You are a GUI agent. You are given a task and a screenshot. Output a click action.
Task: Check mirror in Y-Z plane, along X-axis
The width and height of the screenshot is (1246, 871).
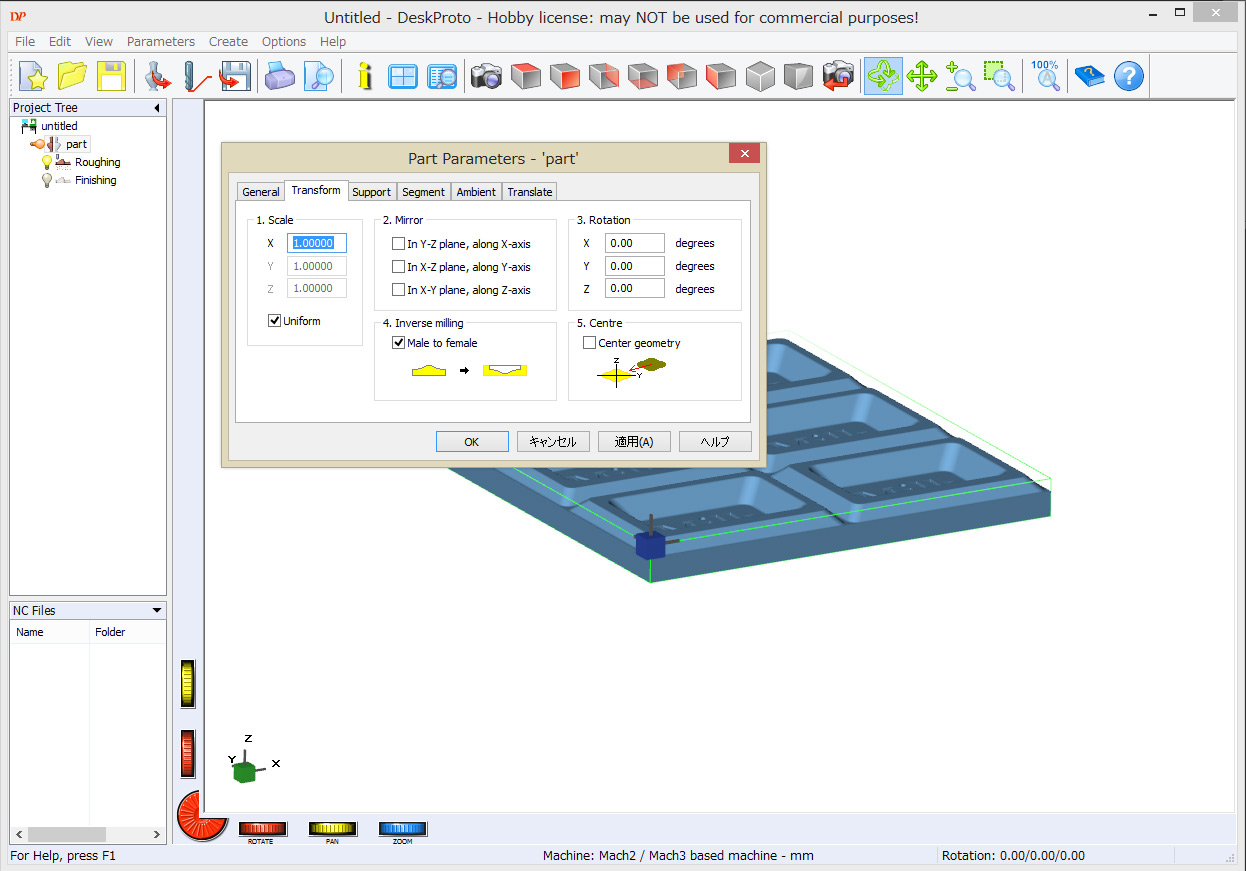(x=399, y=244)
